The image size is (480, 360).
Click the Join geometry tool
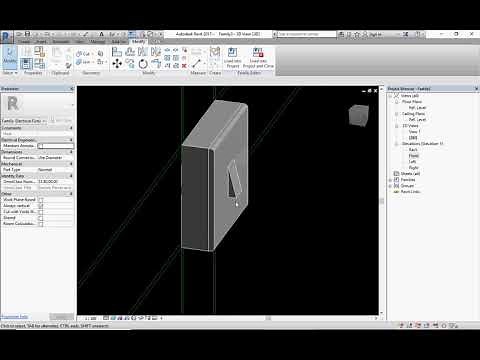tap(83, 62)
